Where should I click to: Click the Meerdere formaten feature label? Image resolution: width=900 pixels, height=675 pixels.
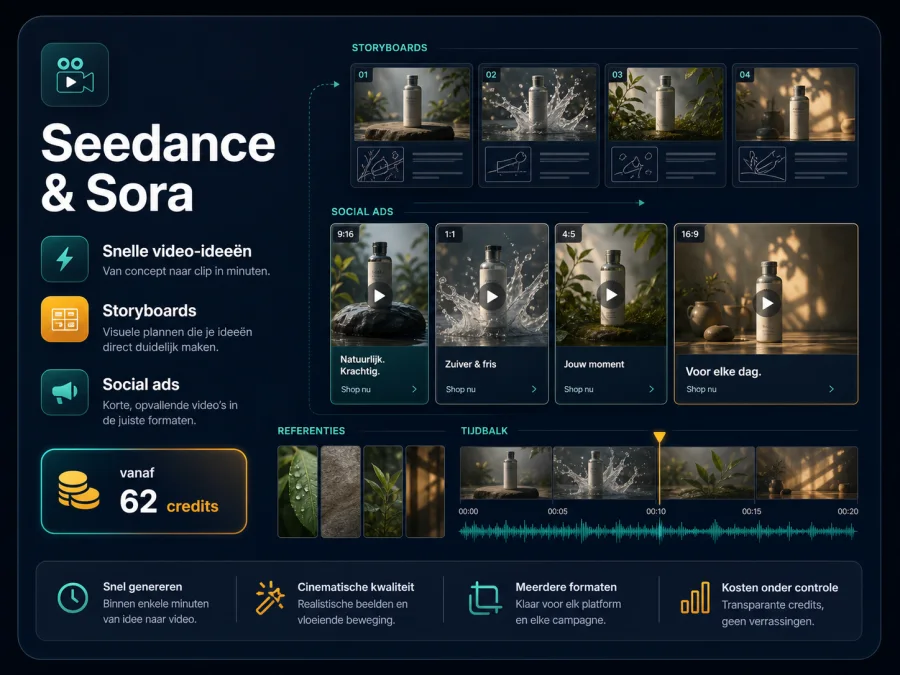[x=566, y=587]
